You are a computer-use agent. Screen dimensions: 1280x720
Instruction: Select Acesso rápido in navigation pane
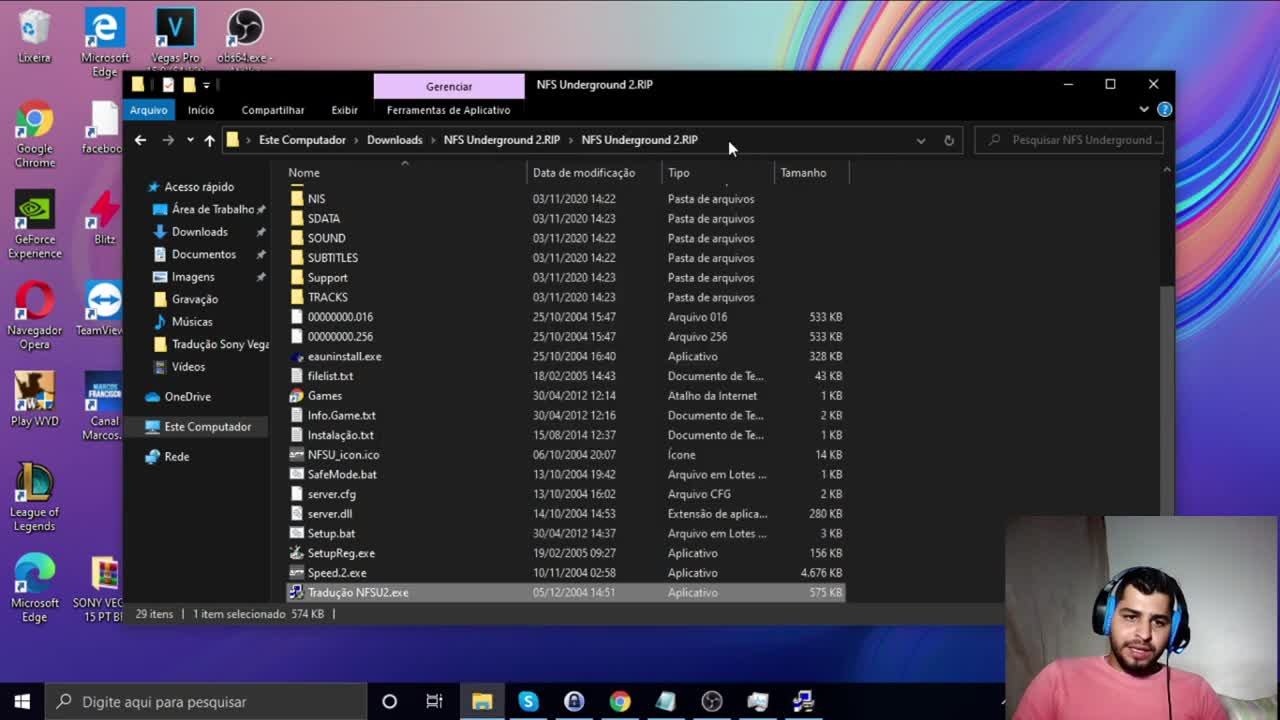(199, 187)
